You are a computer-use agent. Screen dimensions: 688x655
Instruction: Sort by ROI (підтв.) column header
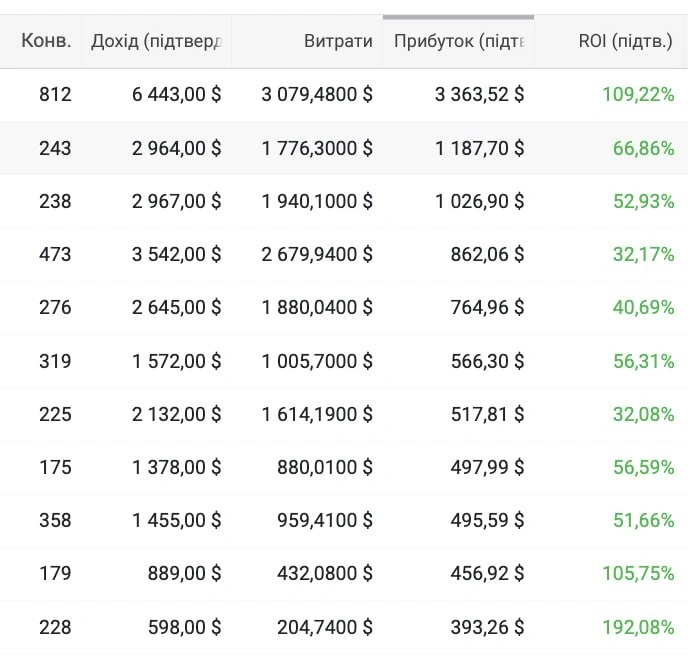click(x=625, y=41)
